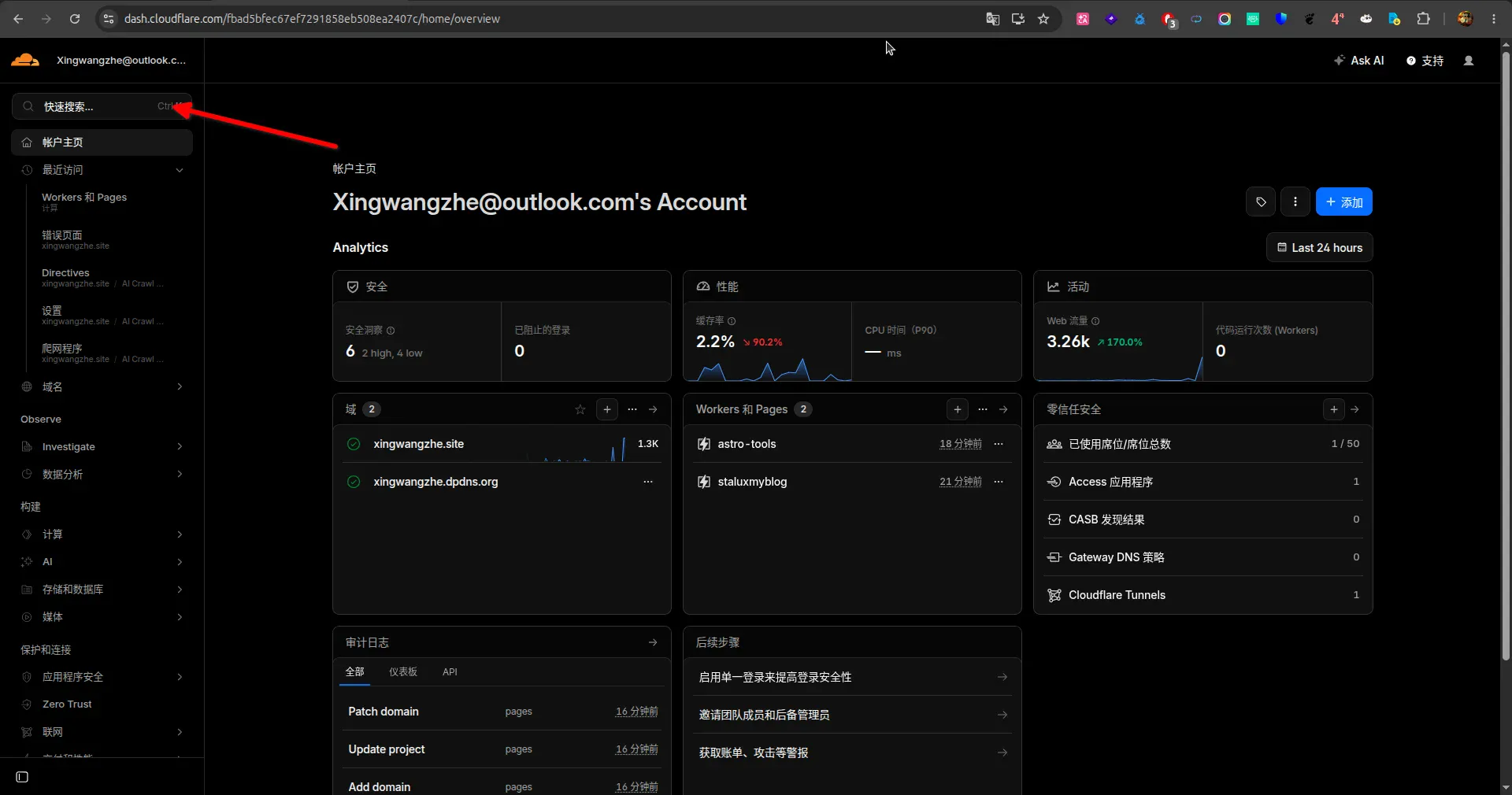Image resolution: width=1512 pixels, height=795 pixels.
Task: Open the Zero Trust security card arrow
Action: point(1354,409)
